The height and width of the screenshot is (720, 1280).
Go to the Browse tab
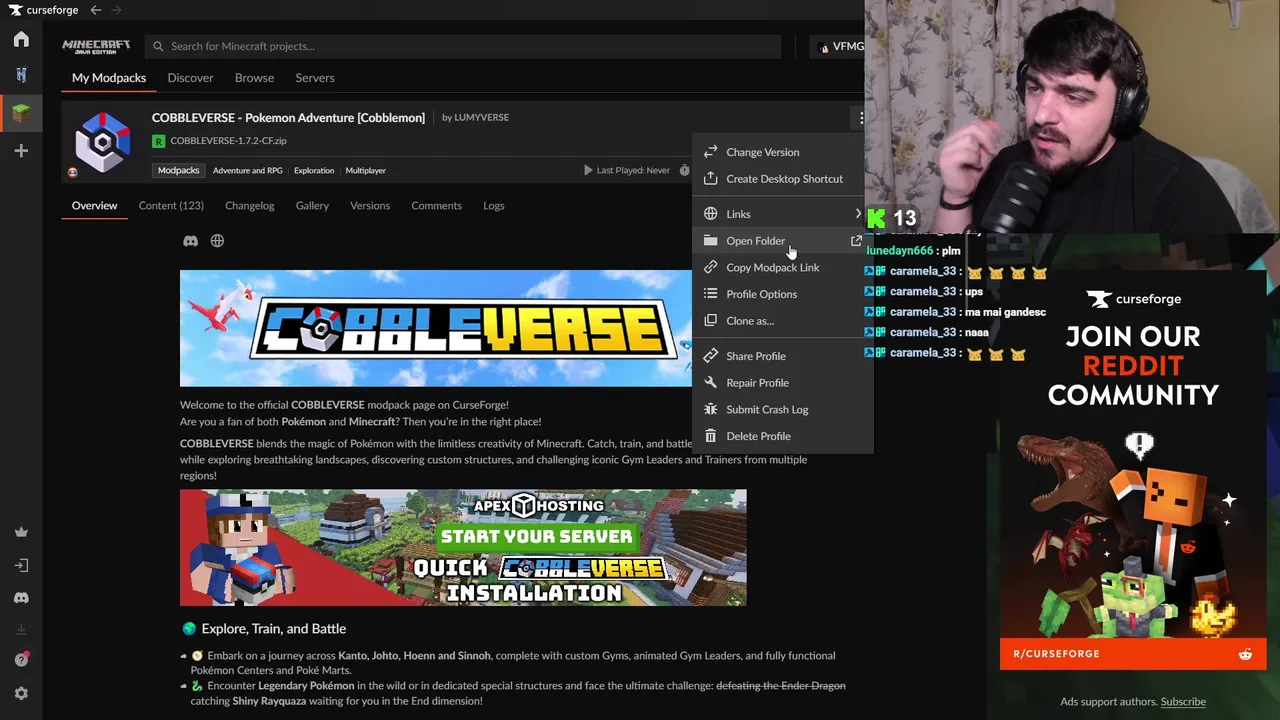click(254, 78)
